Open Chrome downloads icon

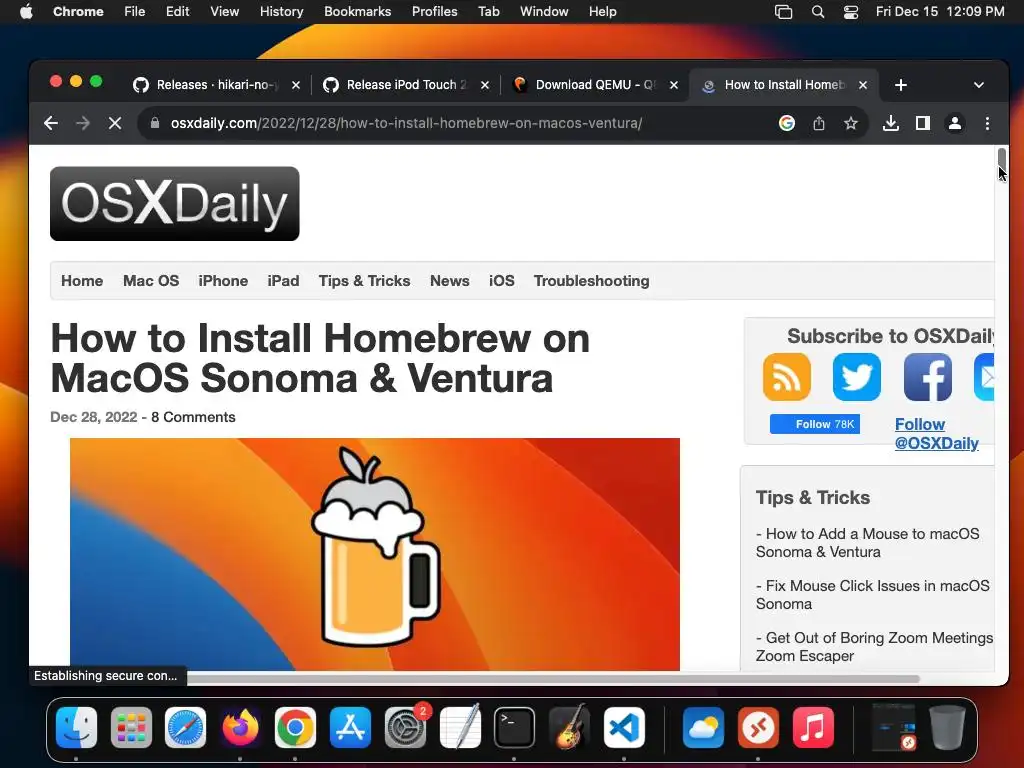[891, 123]
